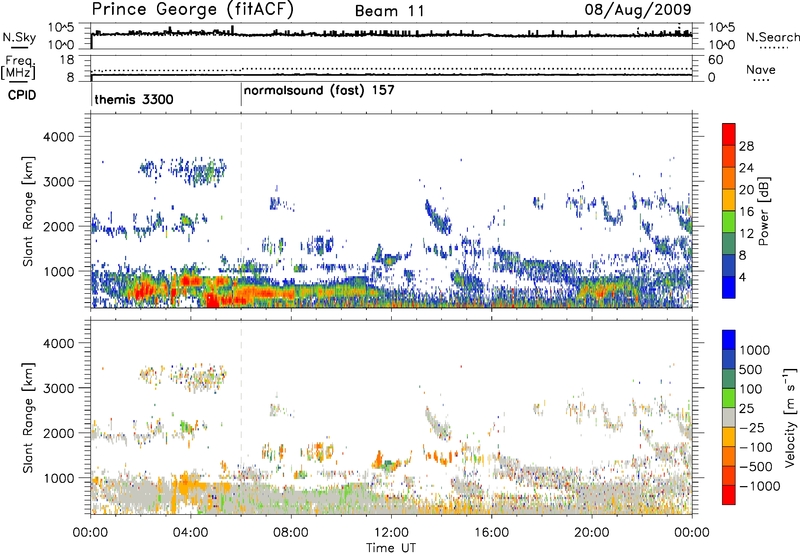This screenshot has width=800, height=554.
Task: Click the 'CPID' row label
Action: pos(21,95)
